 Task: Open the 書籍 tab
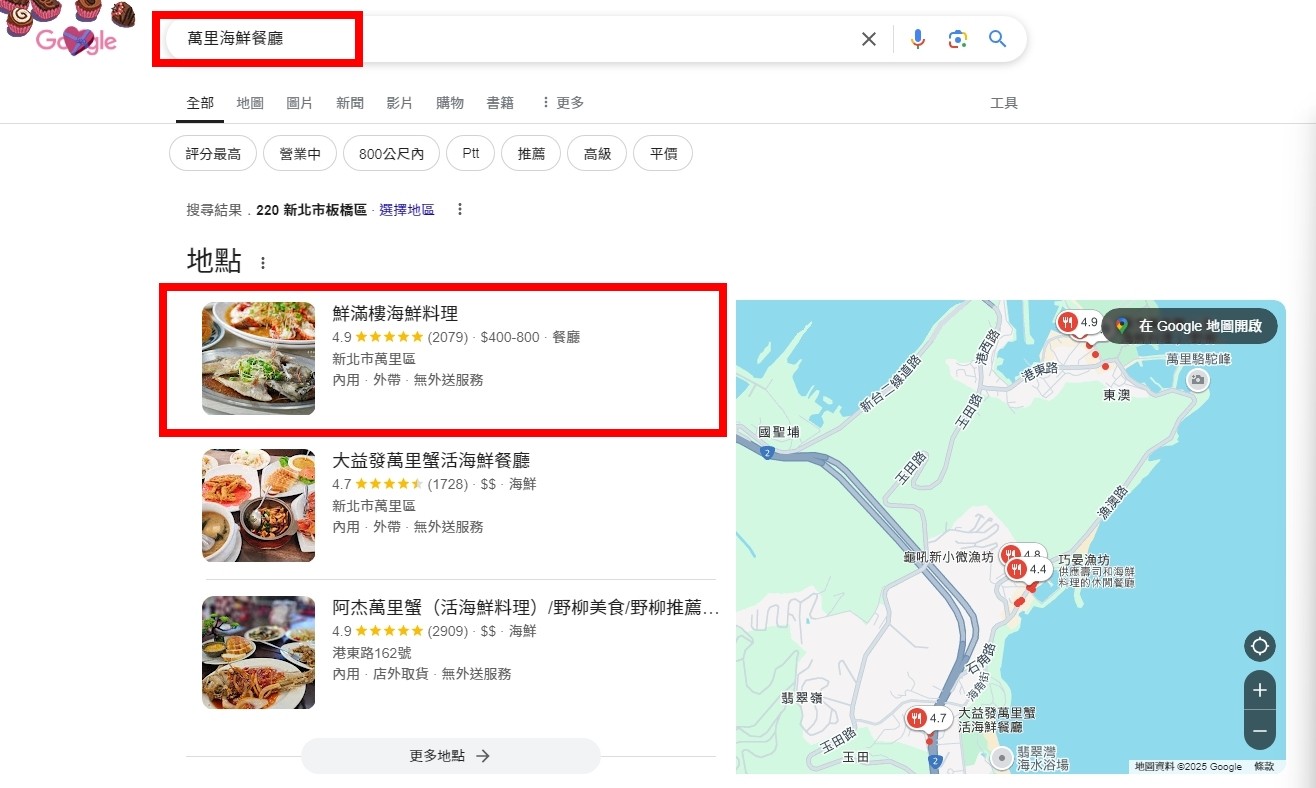coord(500,103)
